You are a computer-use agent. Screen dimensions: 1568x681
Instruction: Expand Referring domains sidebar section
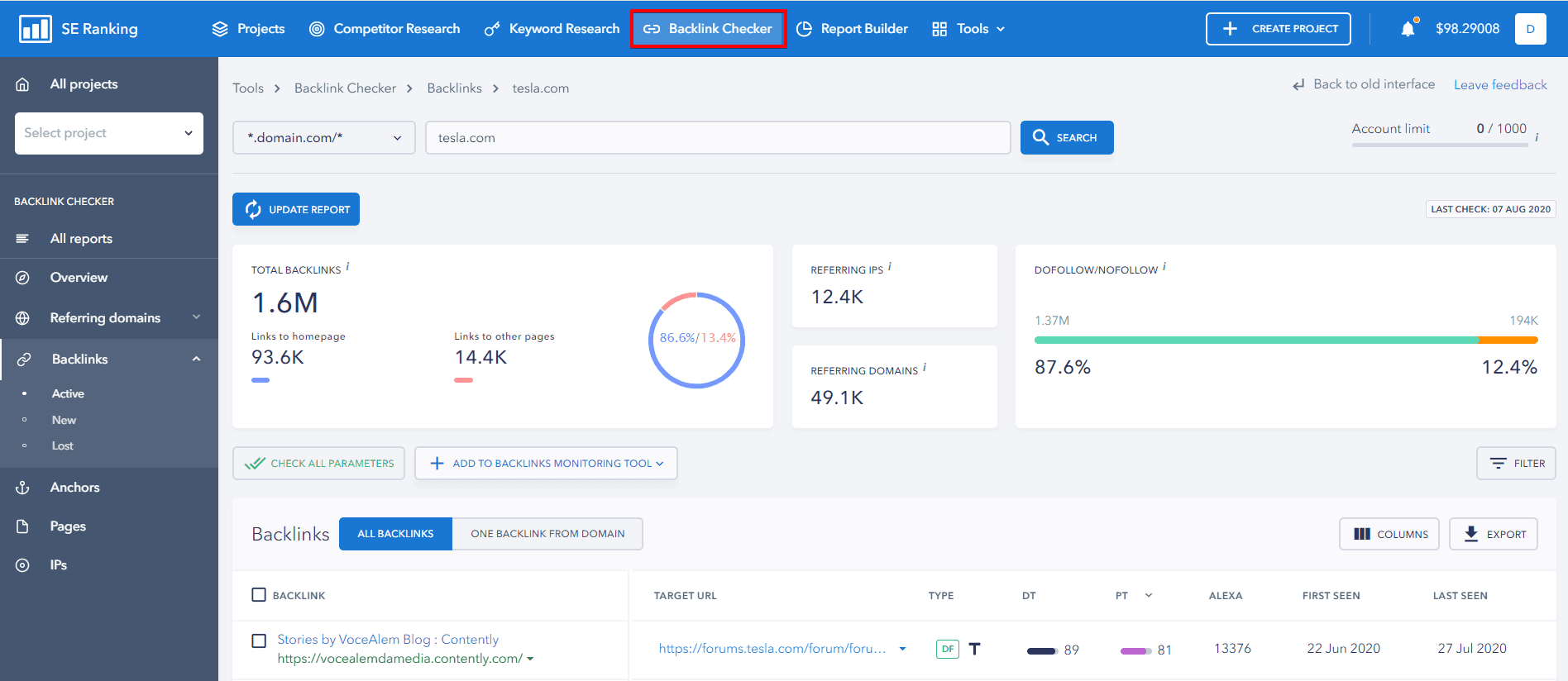pos(197,317)
